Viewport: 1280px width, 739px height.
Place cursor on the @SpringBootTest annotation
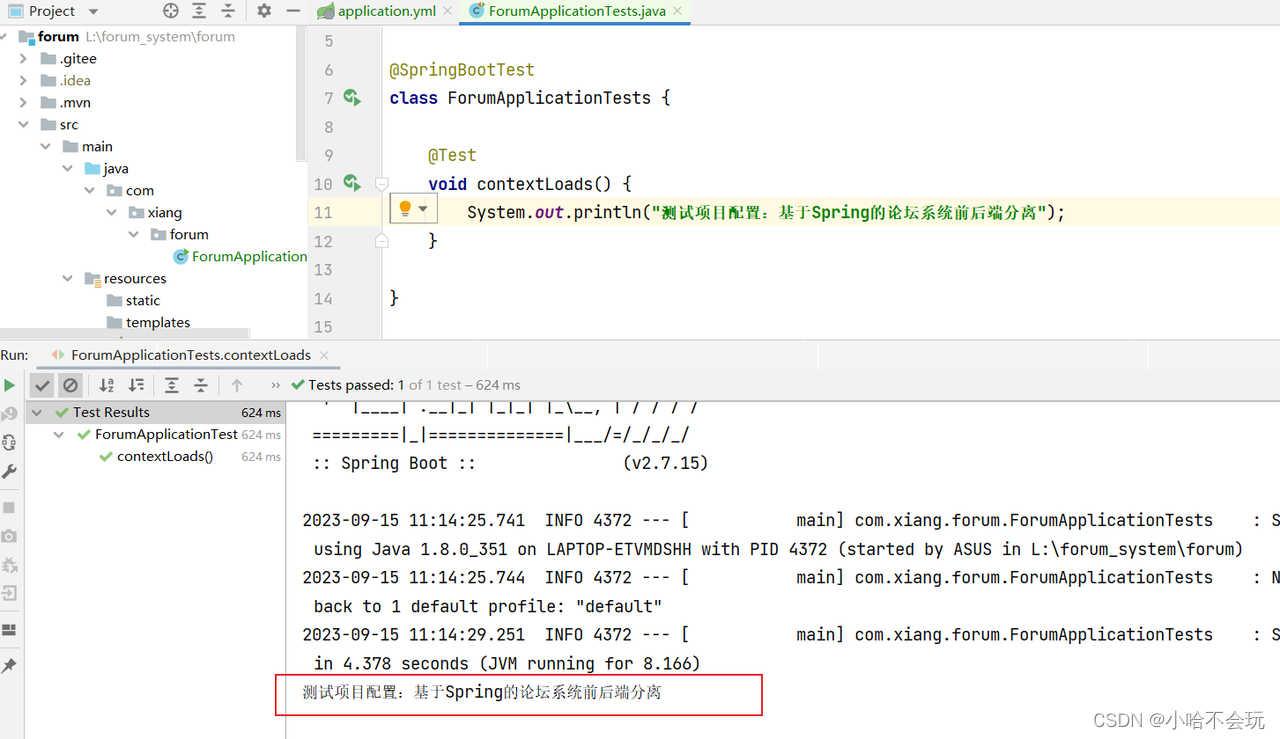(462, 70)
